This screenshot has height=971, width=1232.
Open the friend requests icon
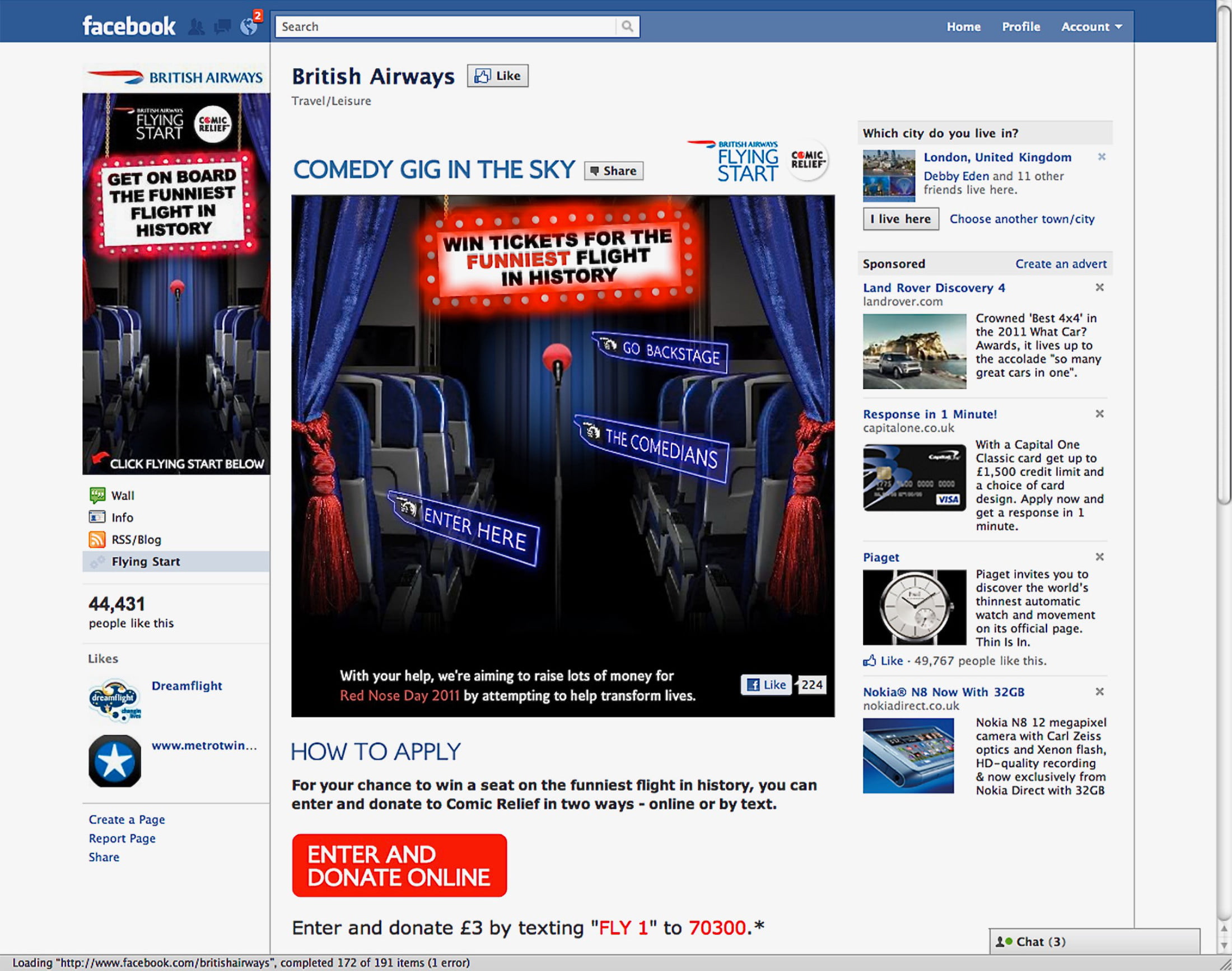click(x=196, y=27)
